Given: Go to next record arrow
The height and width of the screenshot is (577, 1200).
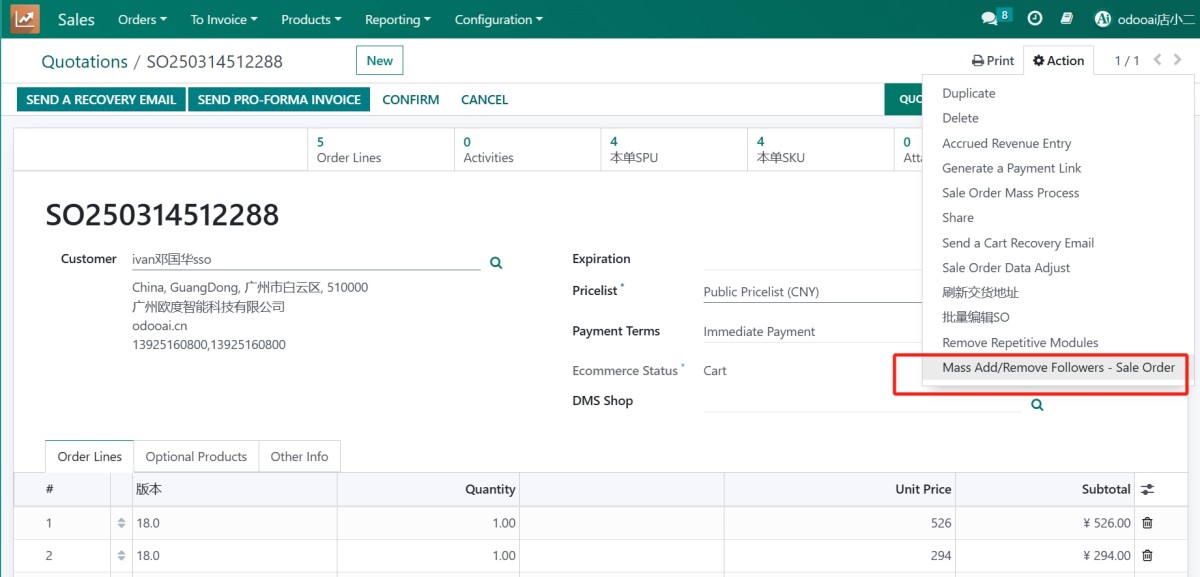Looking at the screenshot, I should [1178, 60].
